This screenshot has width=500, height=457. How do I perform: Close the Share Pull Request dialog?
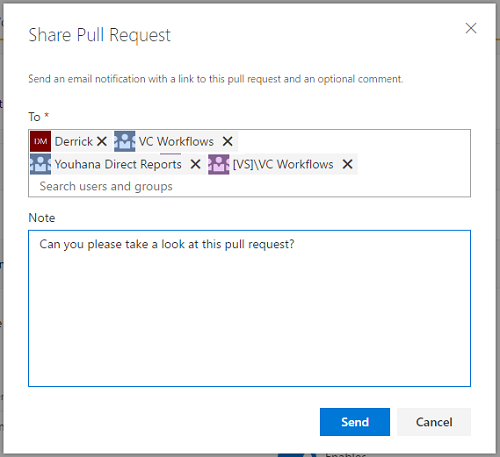click(471, 28)
